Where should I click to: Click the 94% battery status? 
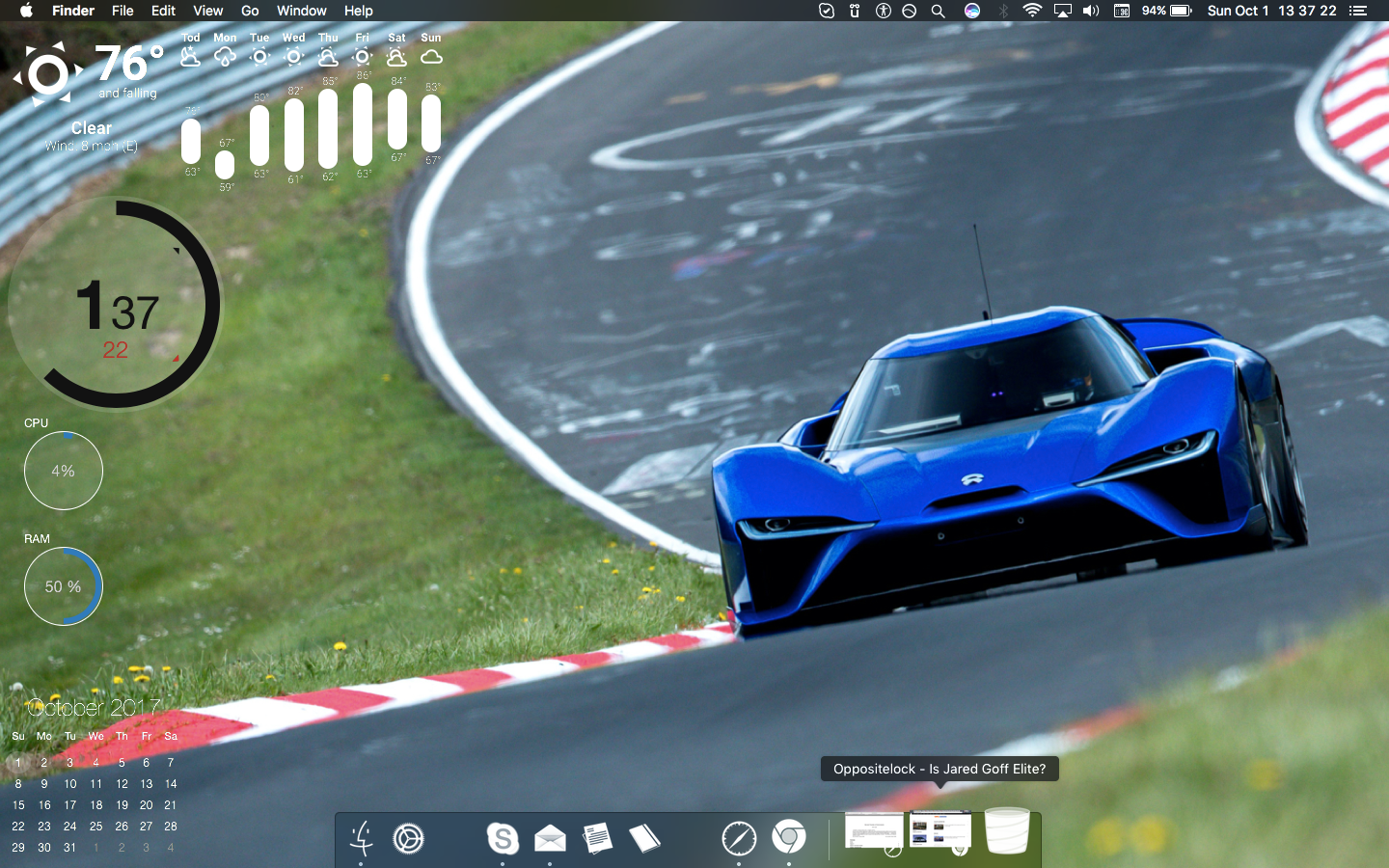[x=1167, y=11]
